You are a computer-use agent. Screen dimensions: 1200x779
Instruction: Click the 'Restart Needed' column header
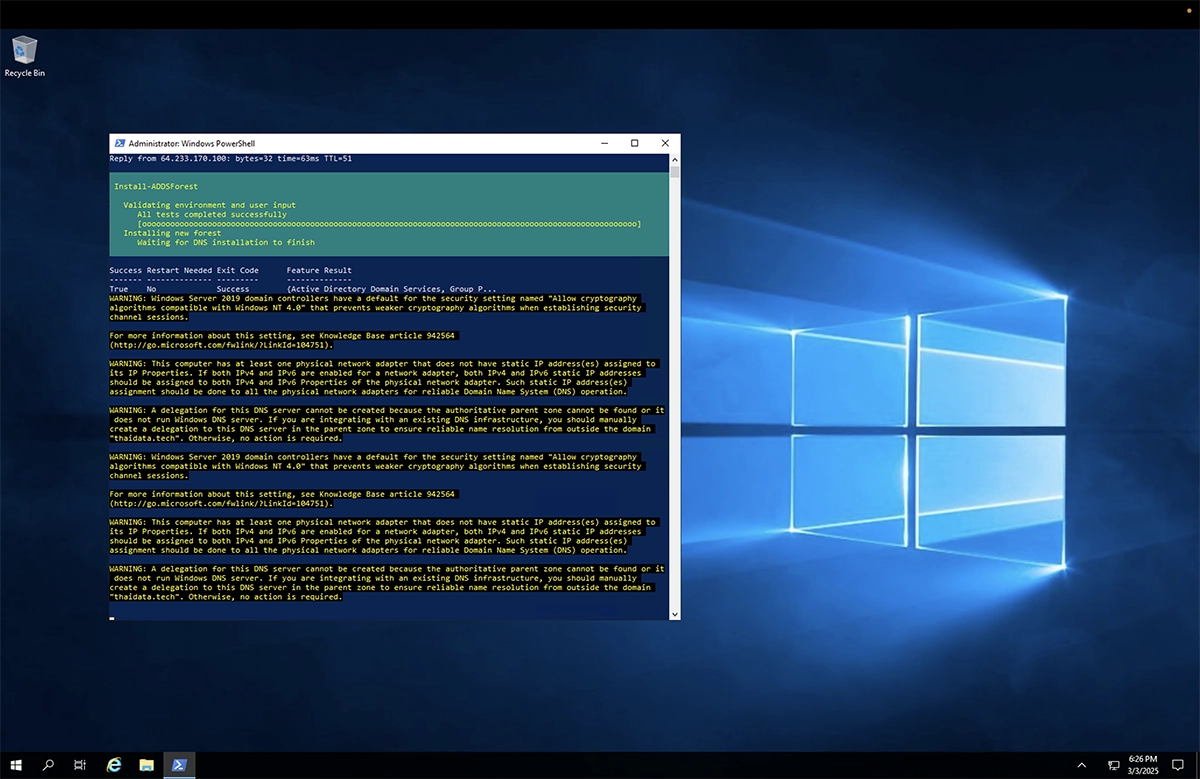[x=179, y=270]
